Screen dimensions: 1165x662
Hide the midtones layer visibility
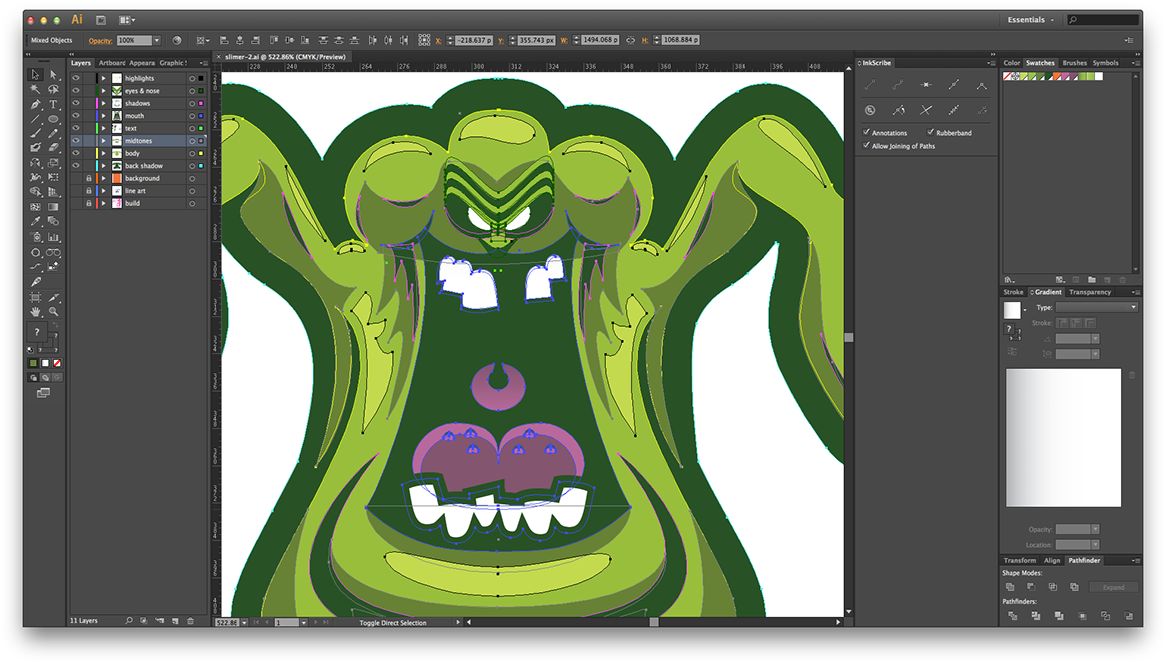point(76,140)
